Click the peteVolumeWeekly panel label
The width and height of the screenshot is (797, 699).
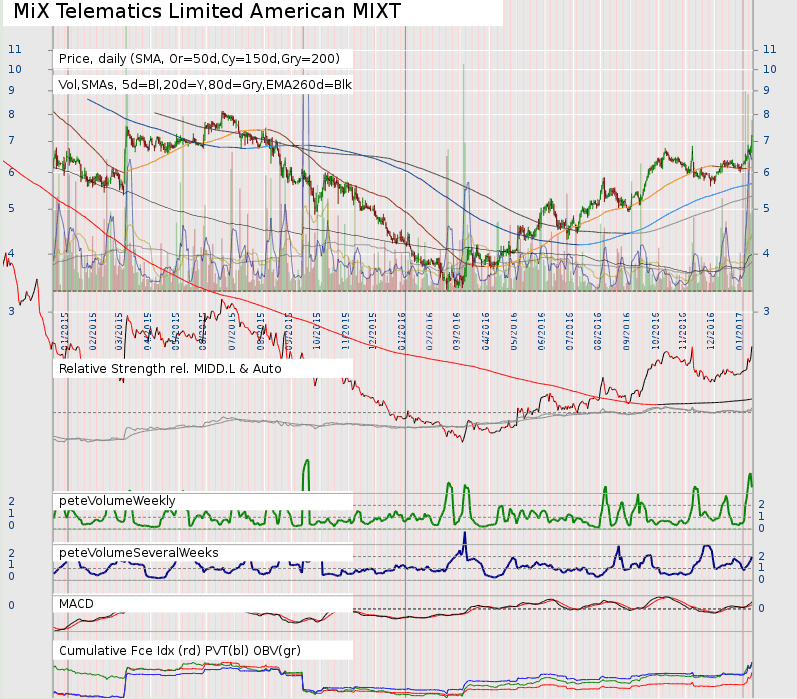tap(117, 501)
